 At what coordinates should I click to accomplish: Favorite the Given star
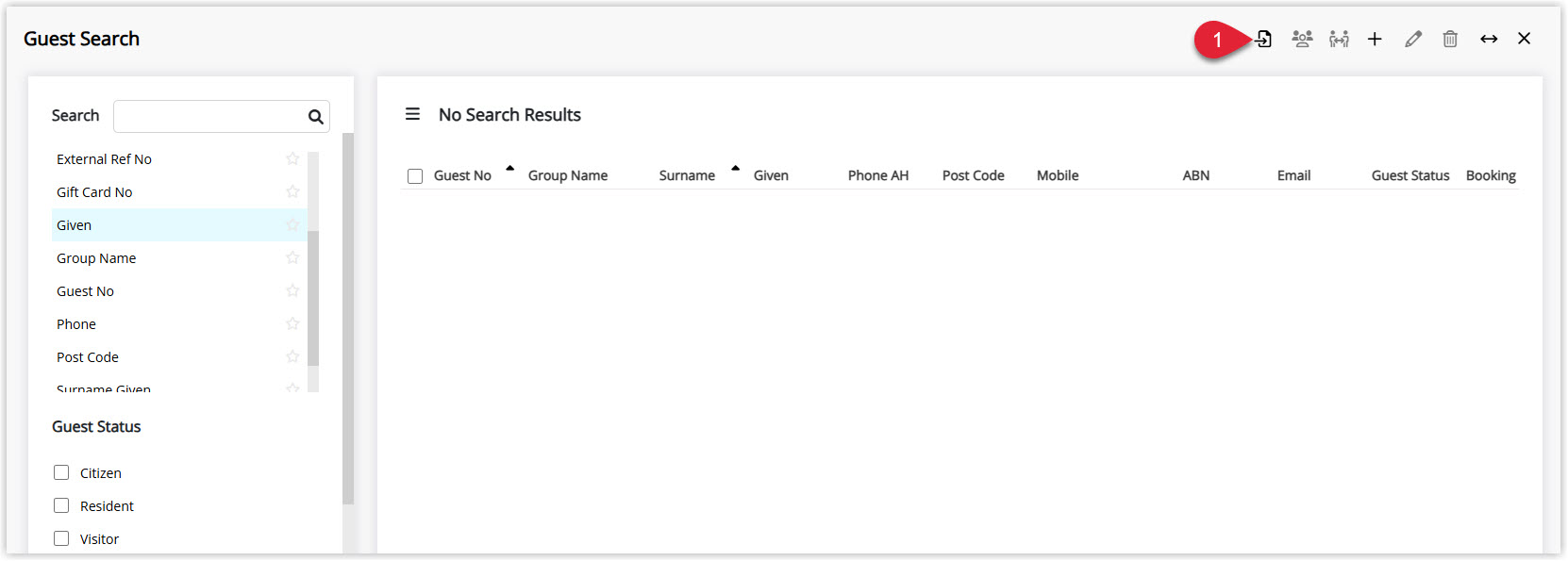click(x=292, y=224)
